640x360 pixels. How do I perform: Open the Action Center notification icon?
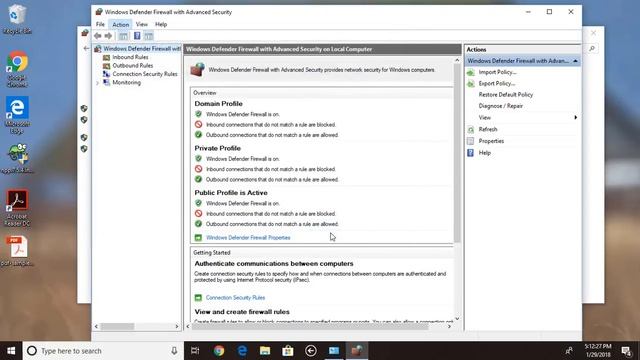click(x=627, y=351)
